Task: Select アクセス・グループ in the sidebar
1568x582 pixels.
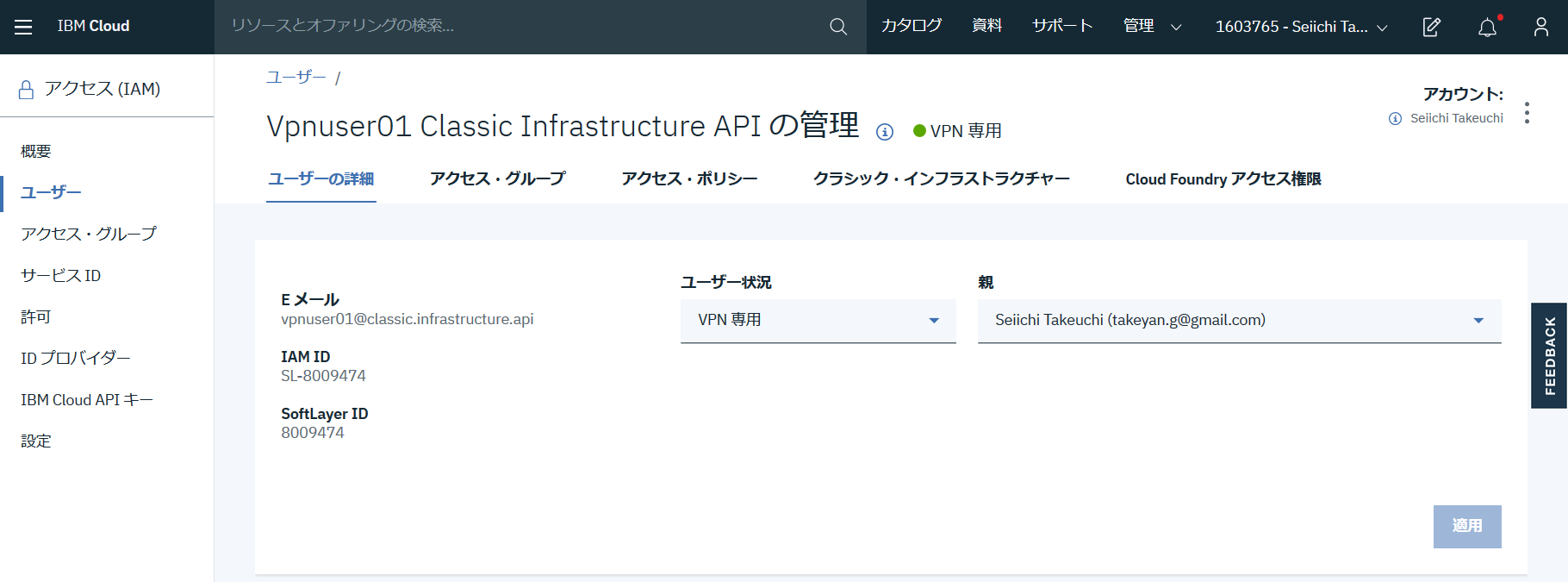Action: coord(89,235)
